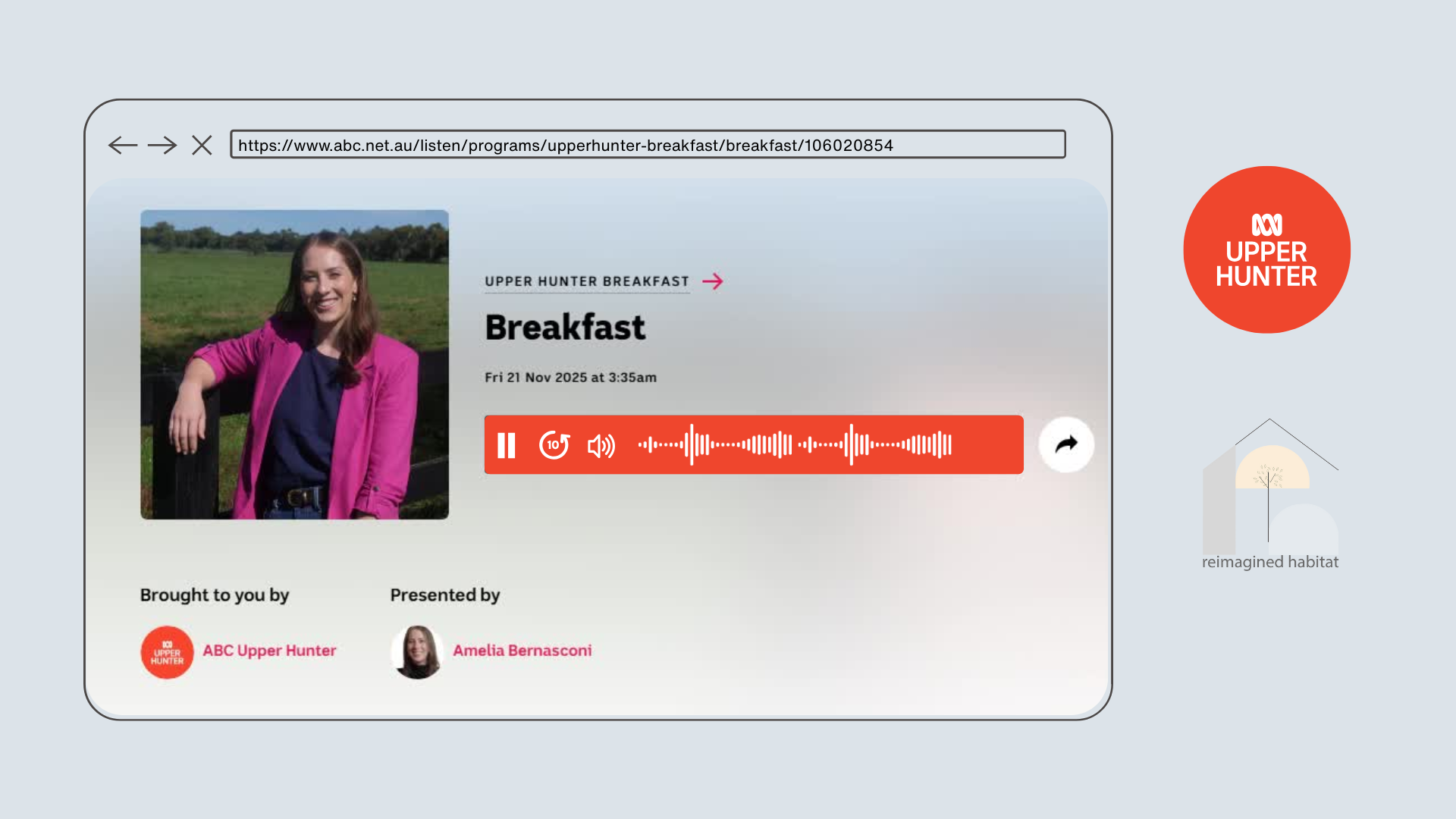The height and width of the screenshot is (819, 1456).
Task: Click the large ABC Upper Hunter logo
Action: tap(1266, 249)
